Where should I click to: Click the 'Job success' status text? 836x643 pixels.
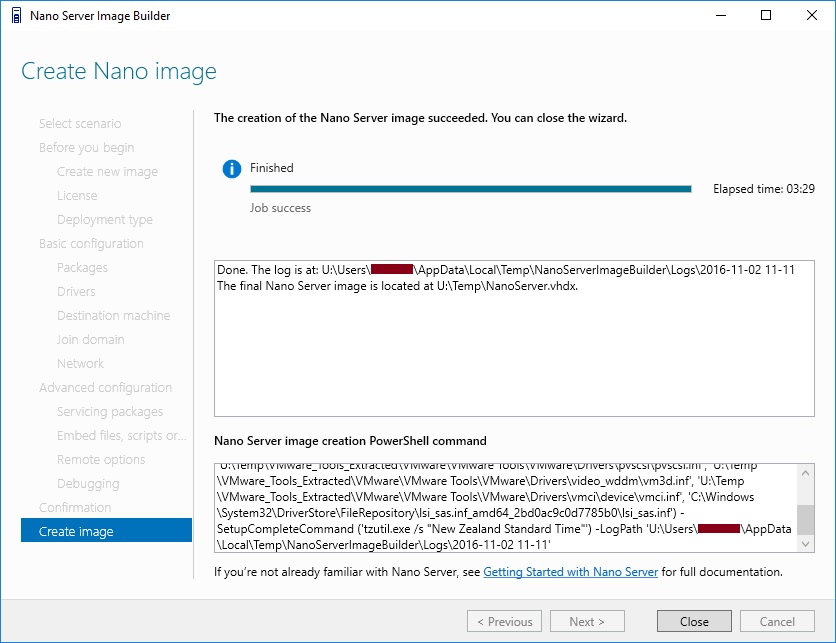click(x=280, y=208)
